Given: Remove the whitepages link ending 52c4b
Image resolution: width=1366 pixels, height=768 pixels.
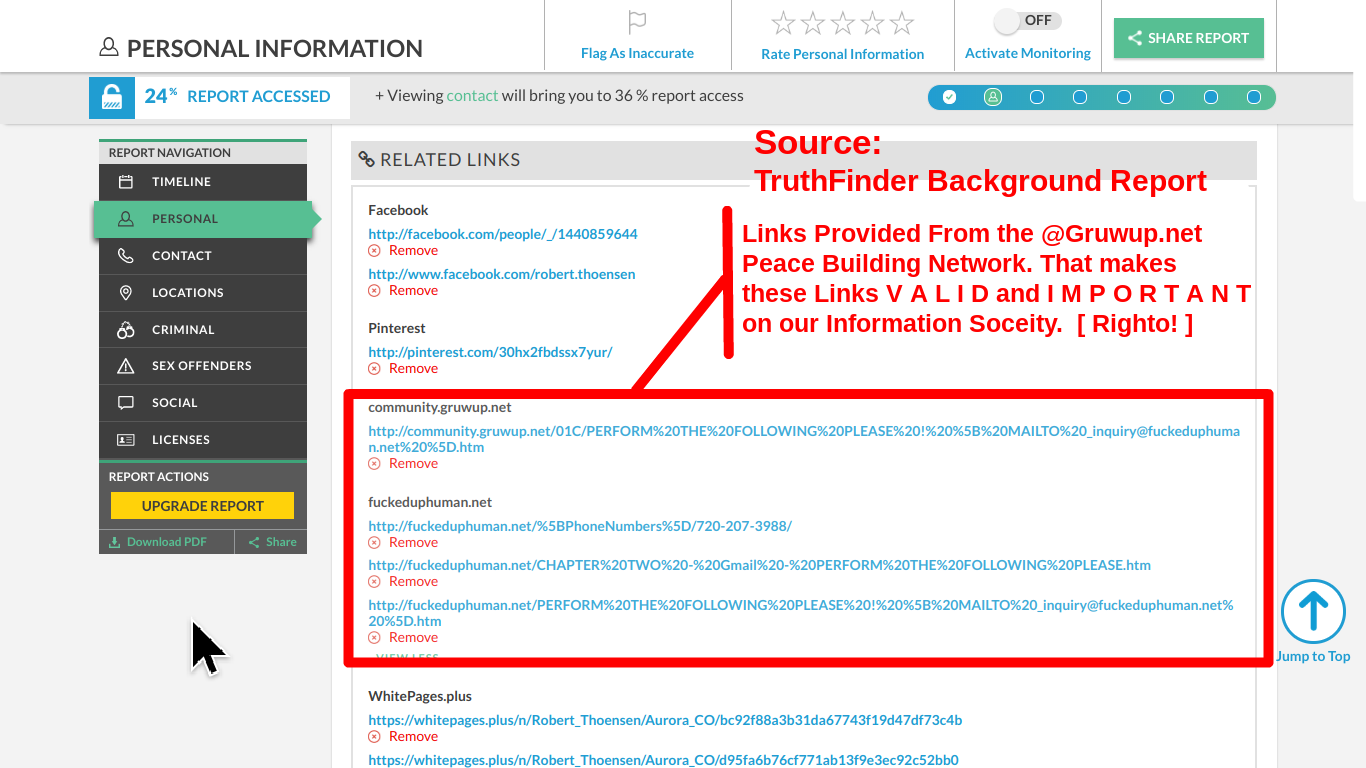Looking at the screenshot, I should [403, 737].
